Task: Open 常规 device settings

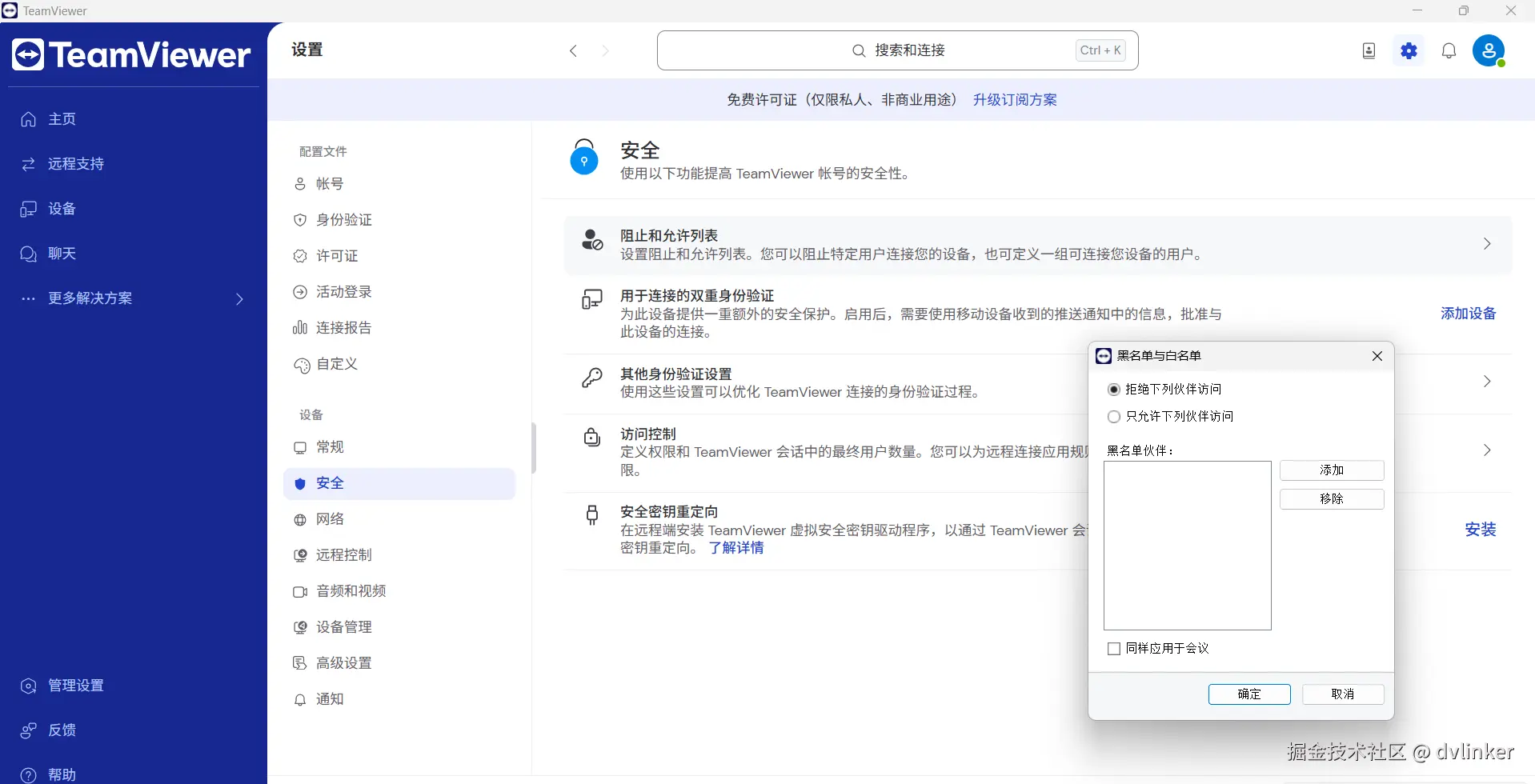Action: tap(399, 447)
